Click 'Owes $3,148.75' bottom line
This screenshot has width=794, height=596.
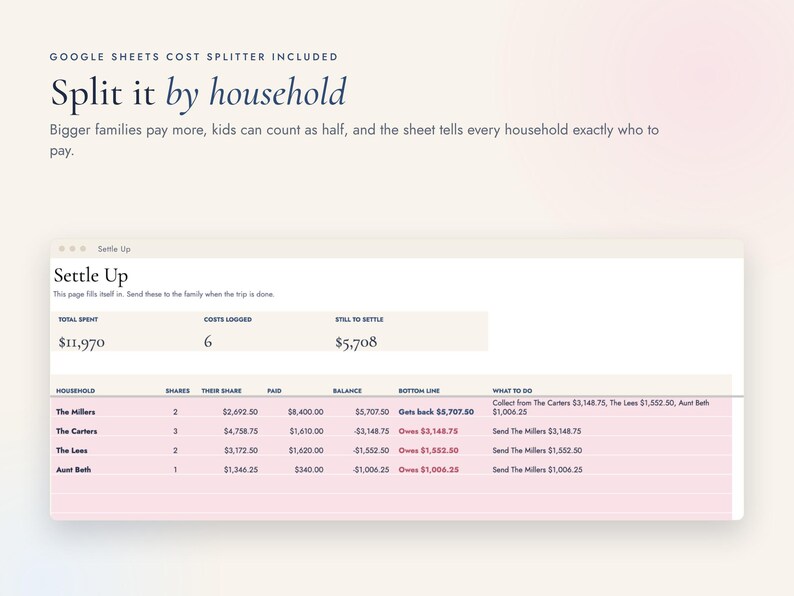pos(428,431)
